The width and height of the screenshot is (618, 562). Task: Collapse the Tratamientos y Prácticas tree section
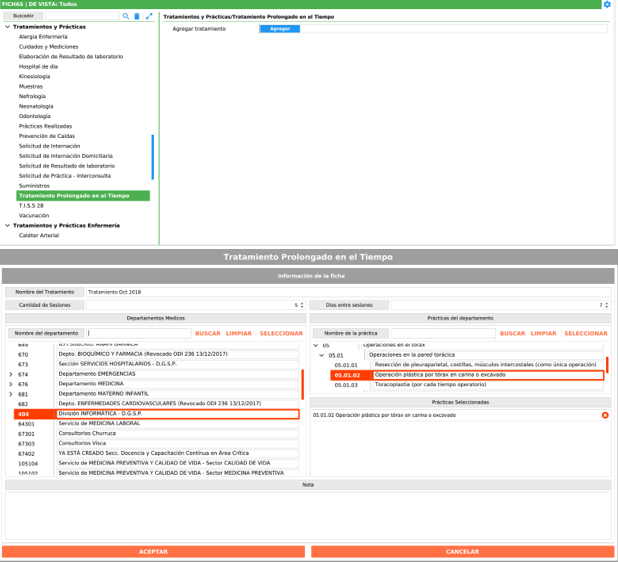[x=8, y=26]
